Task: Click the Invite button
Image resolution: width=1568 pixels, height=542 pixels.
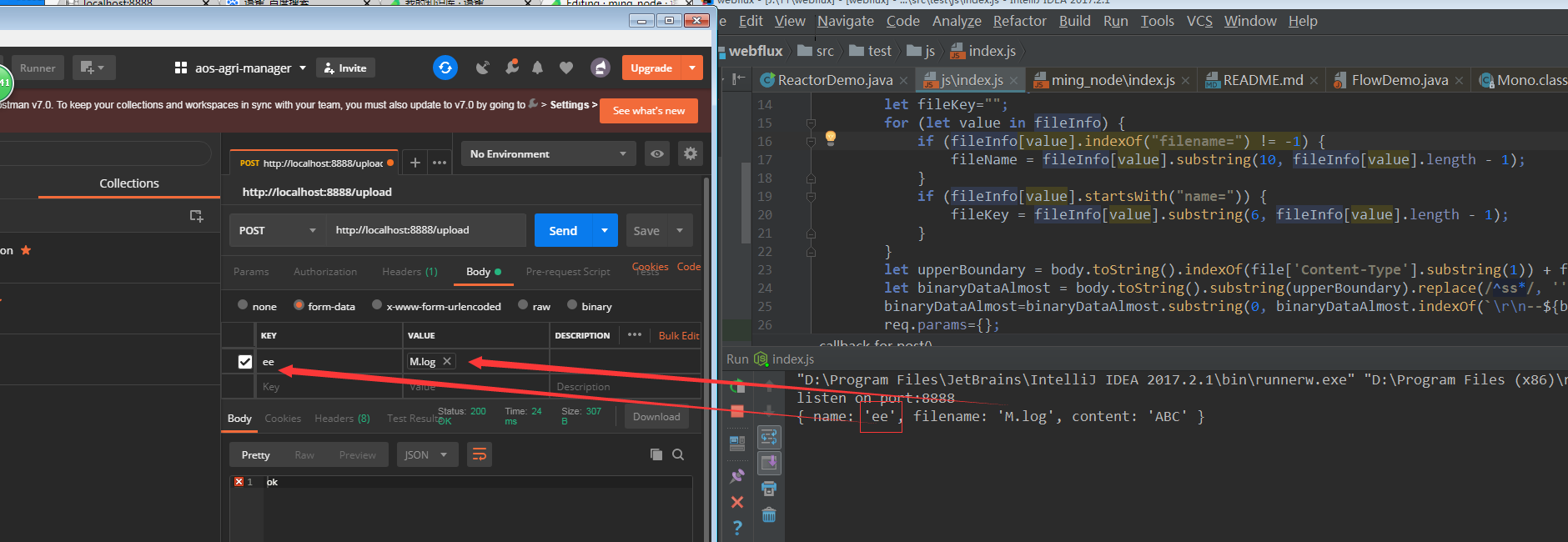Action: click(345, 68)
